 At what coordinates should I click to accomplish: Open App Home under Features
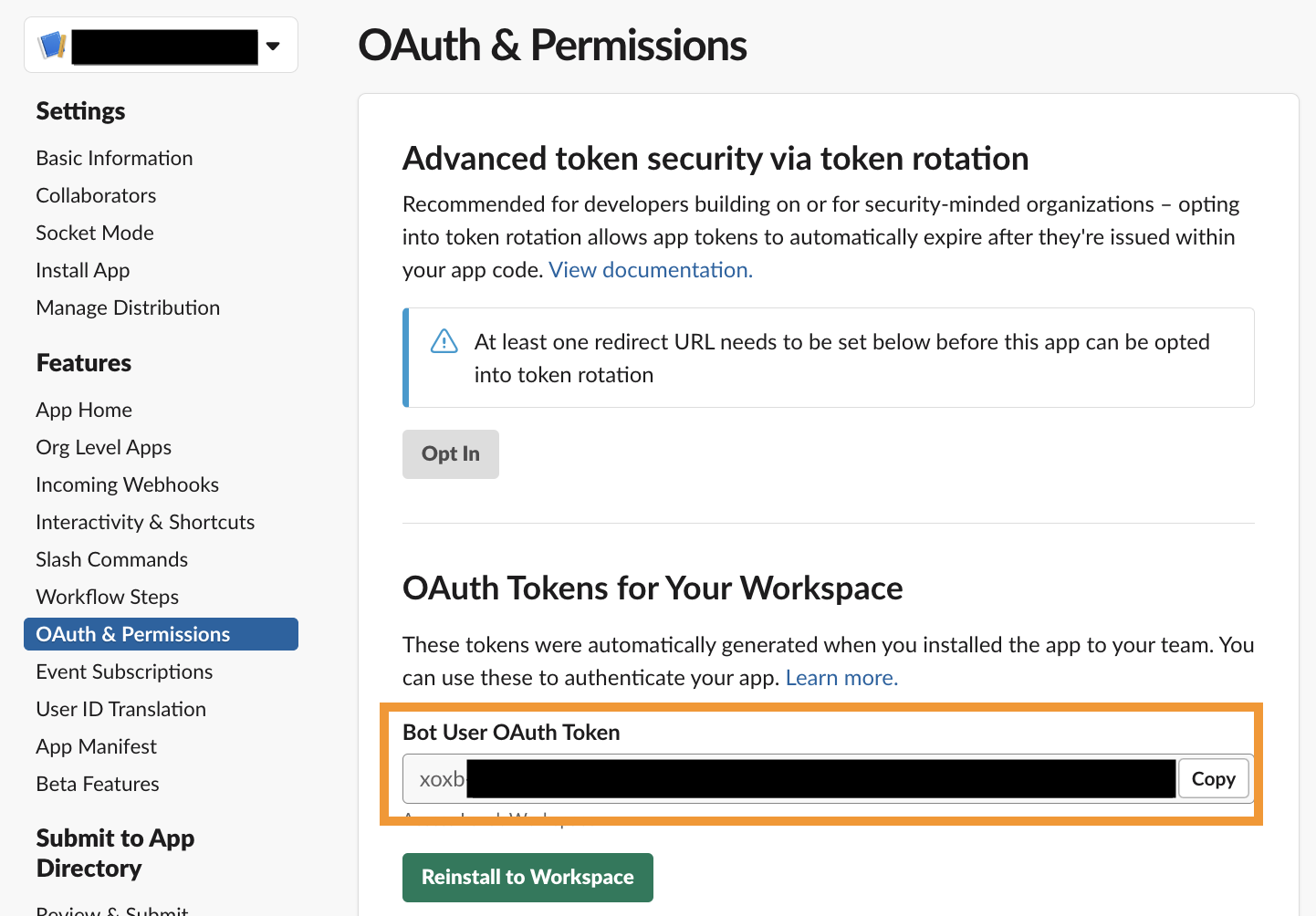(x=84, y=410)
